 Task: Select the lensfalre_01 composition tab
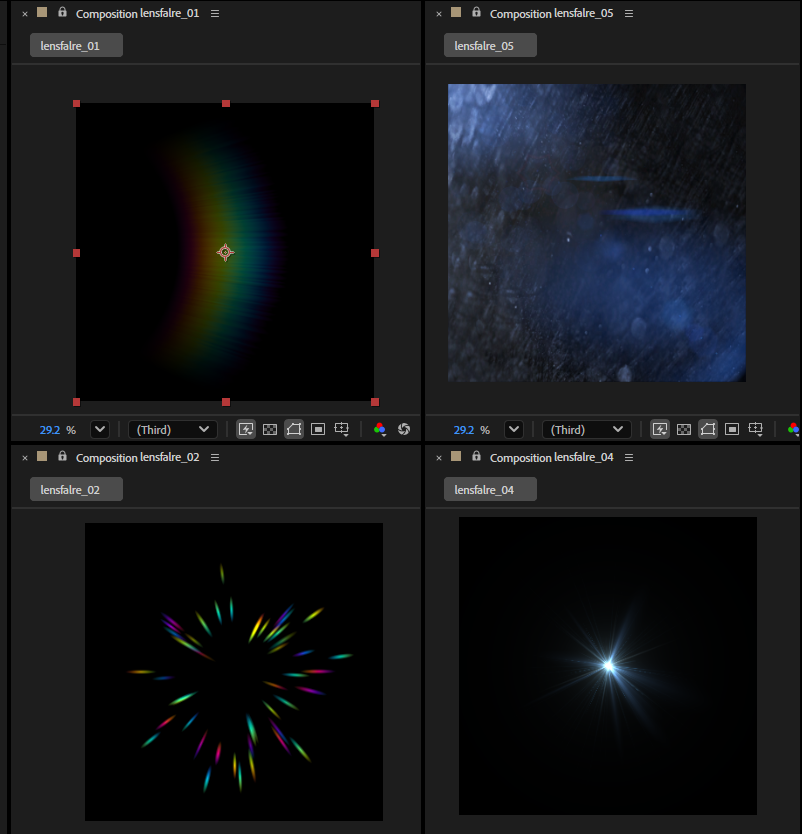point(76,45)
